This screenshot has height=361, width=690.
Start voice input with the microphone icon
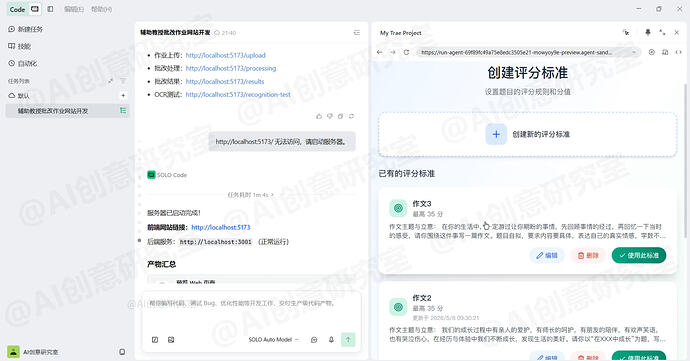pyautogui.click(x=331, y=340)
